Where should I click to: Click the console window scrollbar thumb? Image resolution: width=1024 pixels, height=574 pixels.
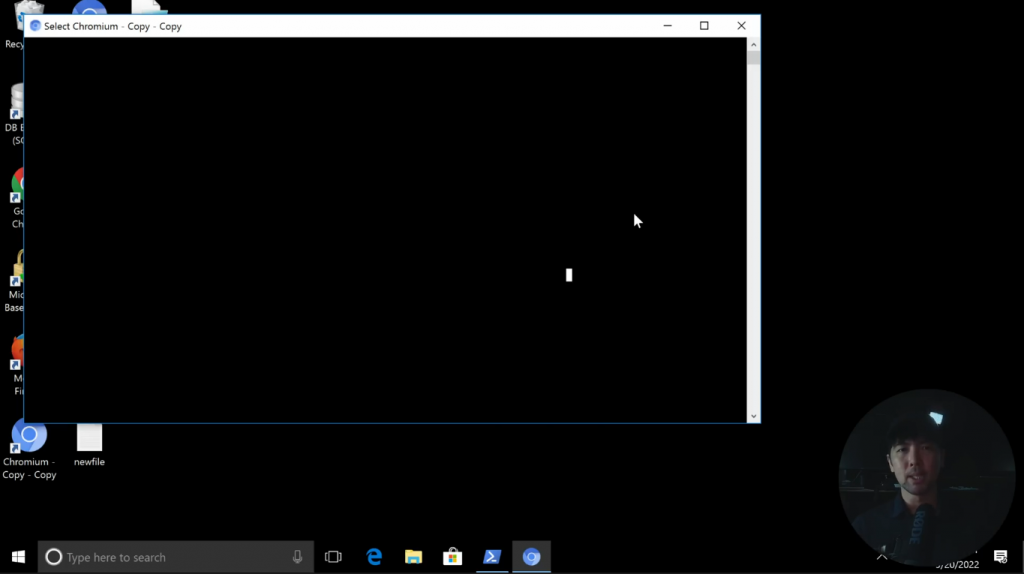click(754, 58)
